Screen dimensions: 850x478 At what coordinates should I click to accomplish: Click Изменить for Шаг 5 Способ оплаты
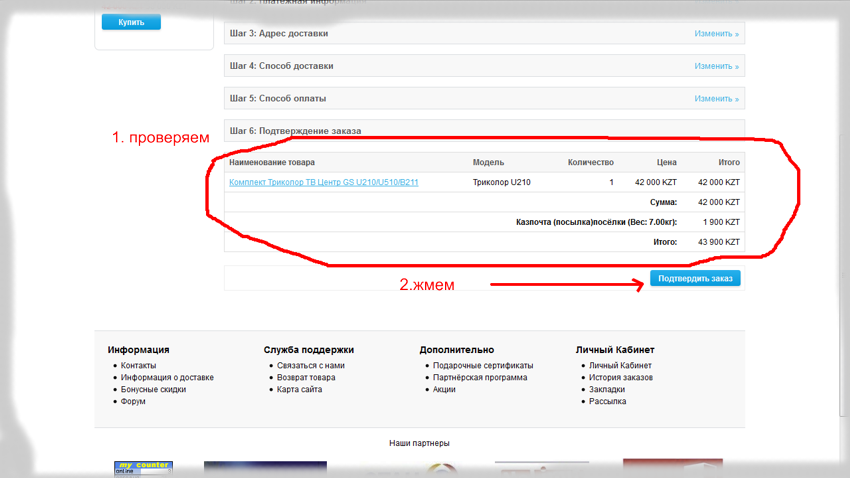tap(716, 99)
